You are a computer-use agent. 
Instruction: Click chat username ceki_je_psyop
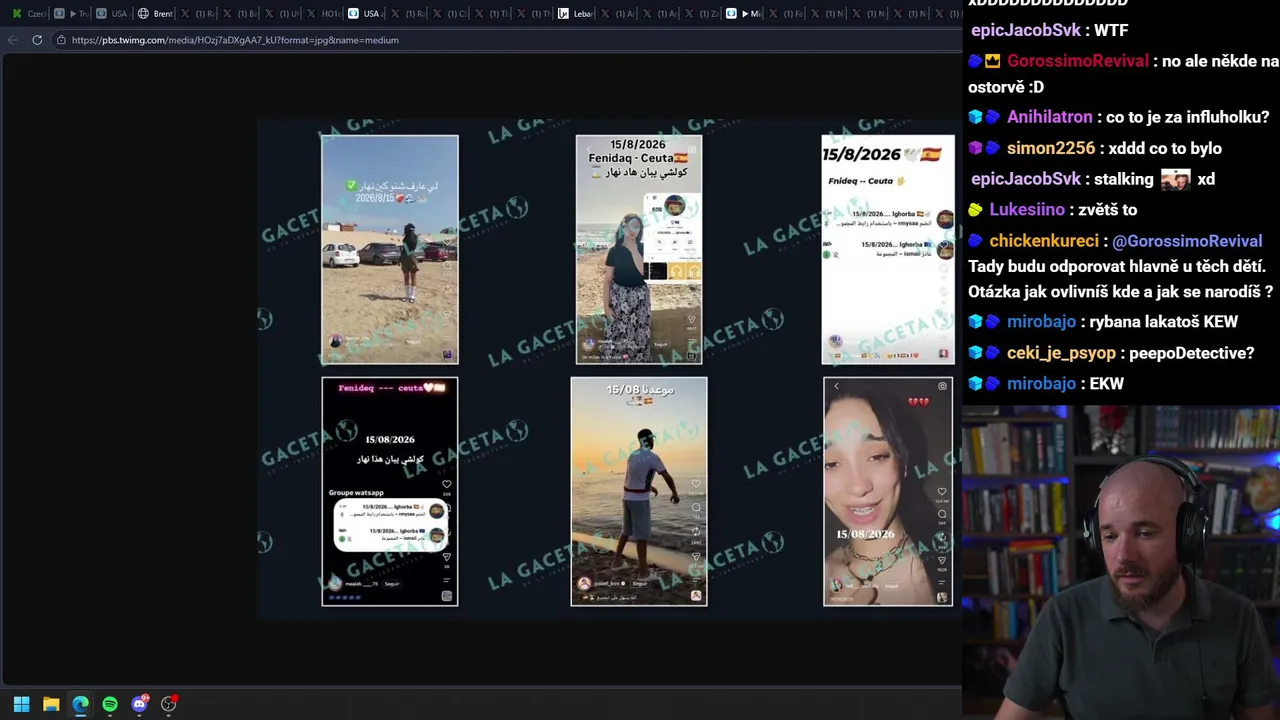coord(1061,353)
